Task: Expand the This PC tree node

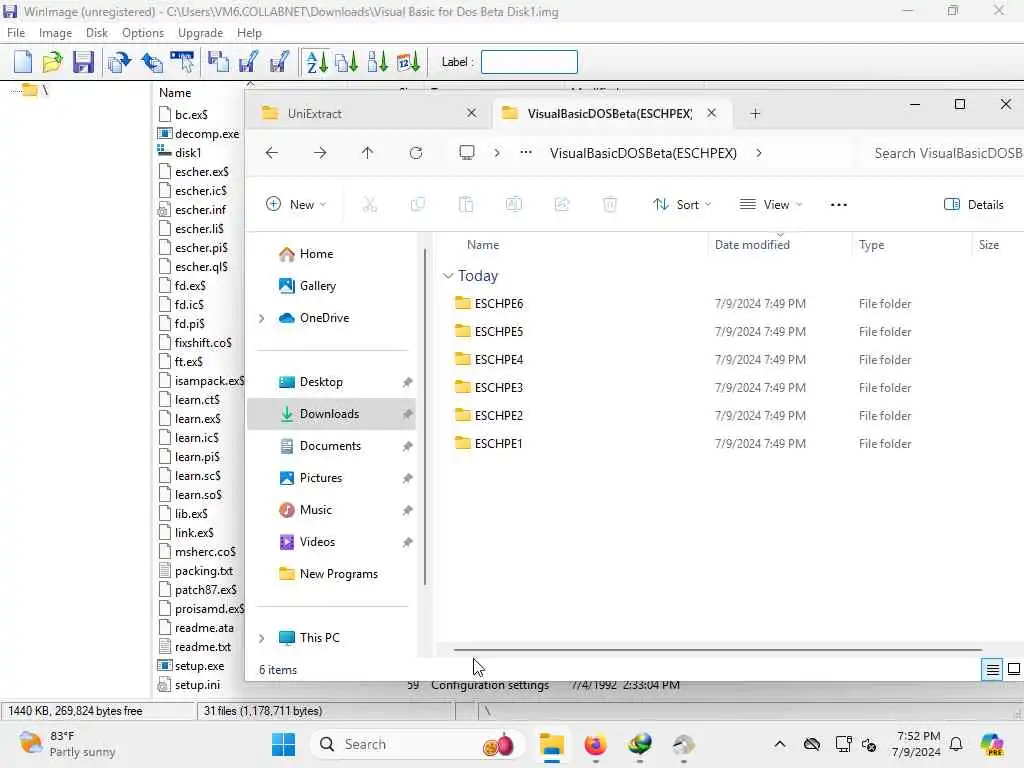Action: click(x=261, y=638)
